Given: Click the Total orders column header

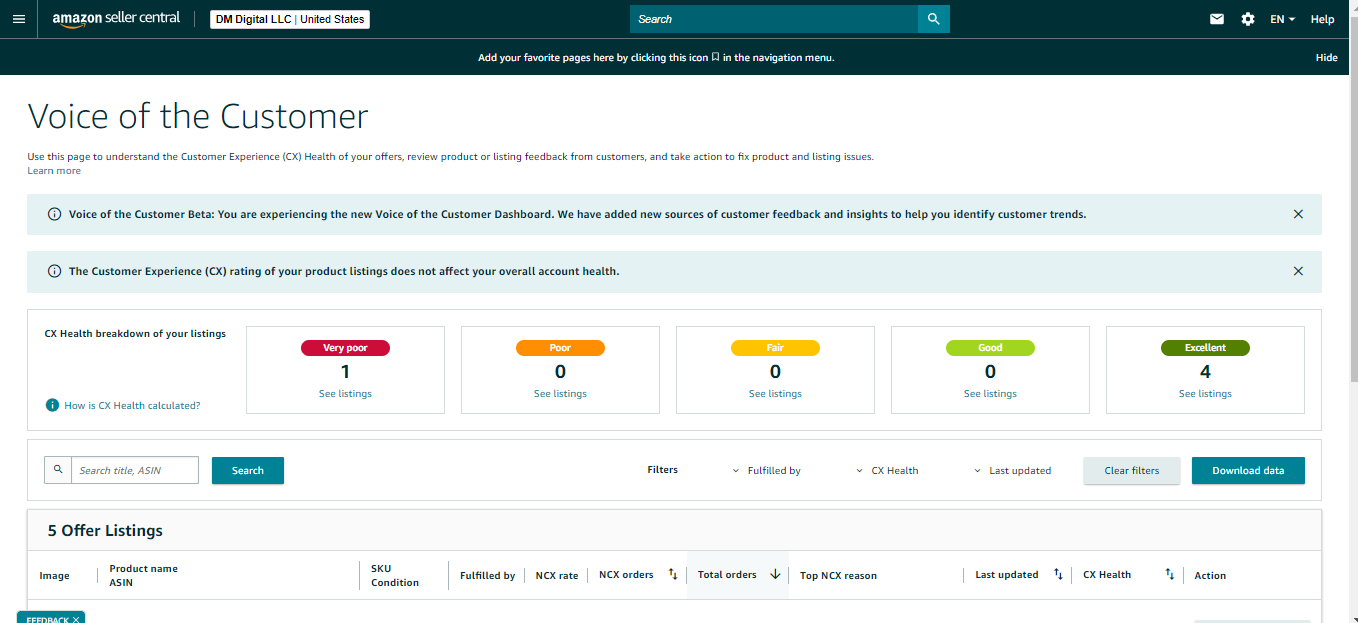Looking at the screenshot, I should [727, 575].
